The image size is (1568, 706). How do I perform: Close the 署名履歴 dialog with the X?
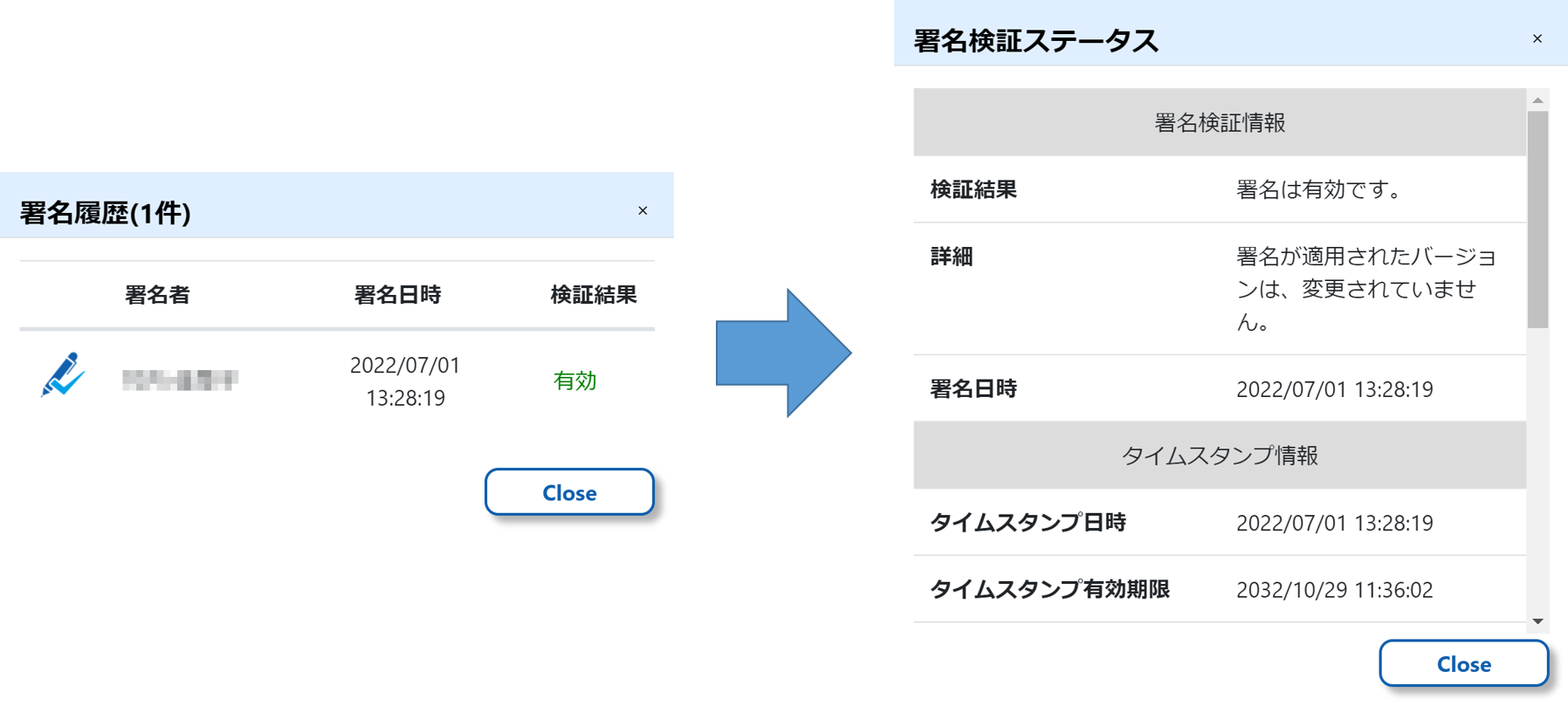[x=643, y=210]
